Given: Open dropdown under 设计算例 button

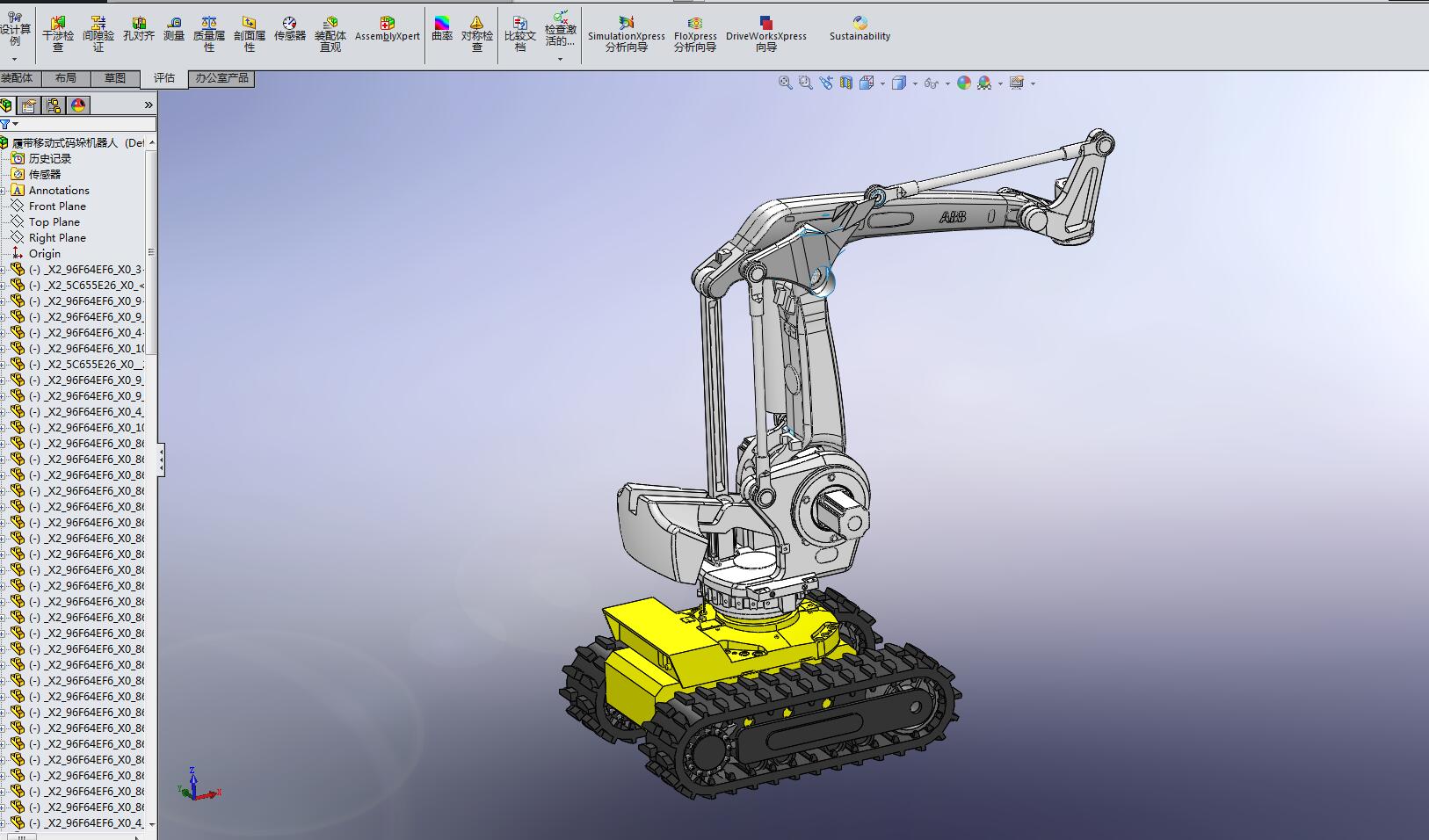Looking at the screenshot, I should click(x=15, y=59).
